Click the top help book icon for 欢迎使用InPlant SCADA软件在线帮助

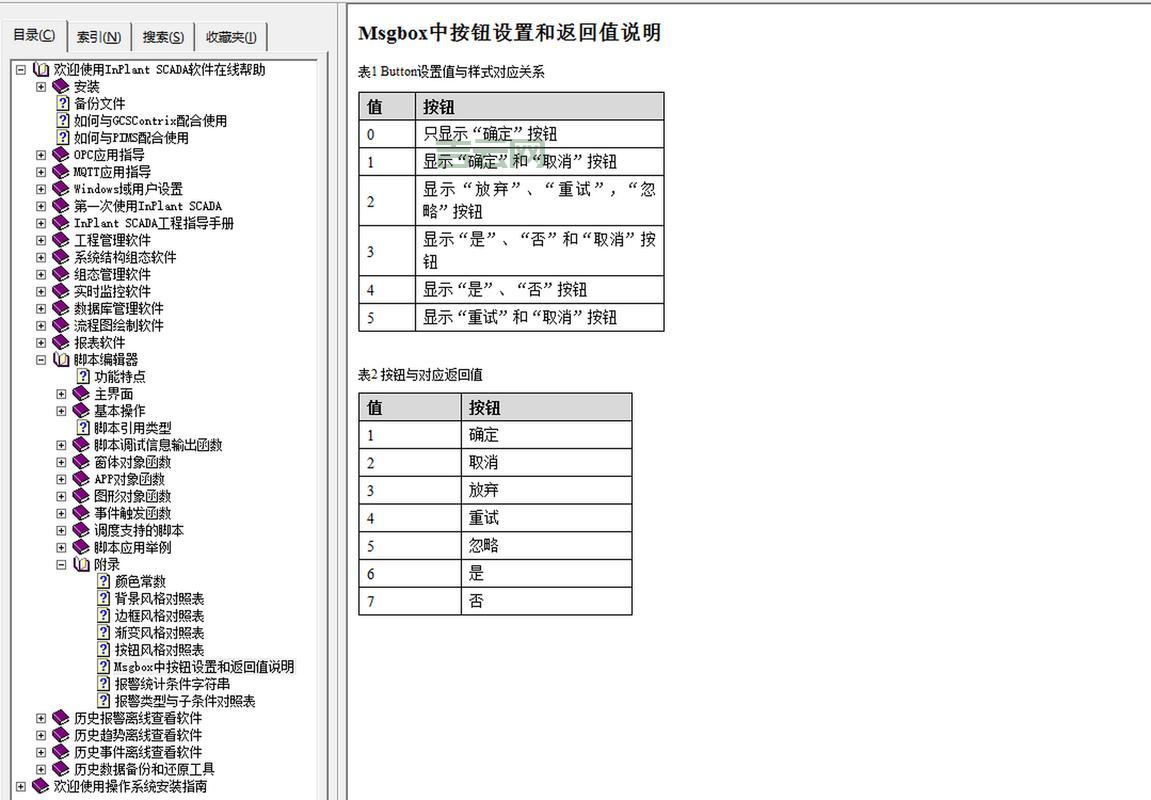pyautogui.click(x=41, y=69)
